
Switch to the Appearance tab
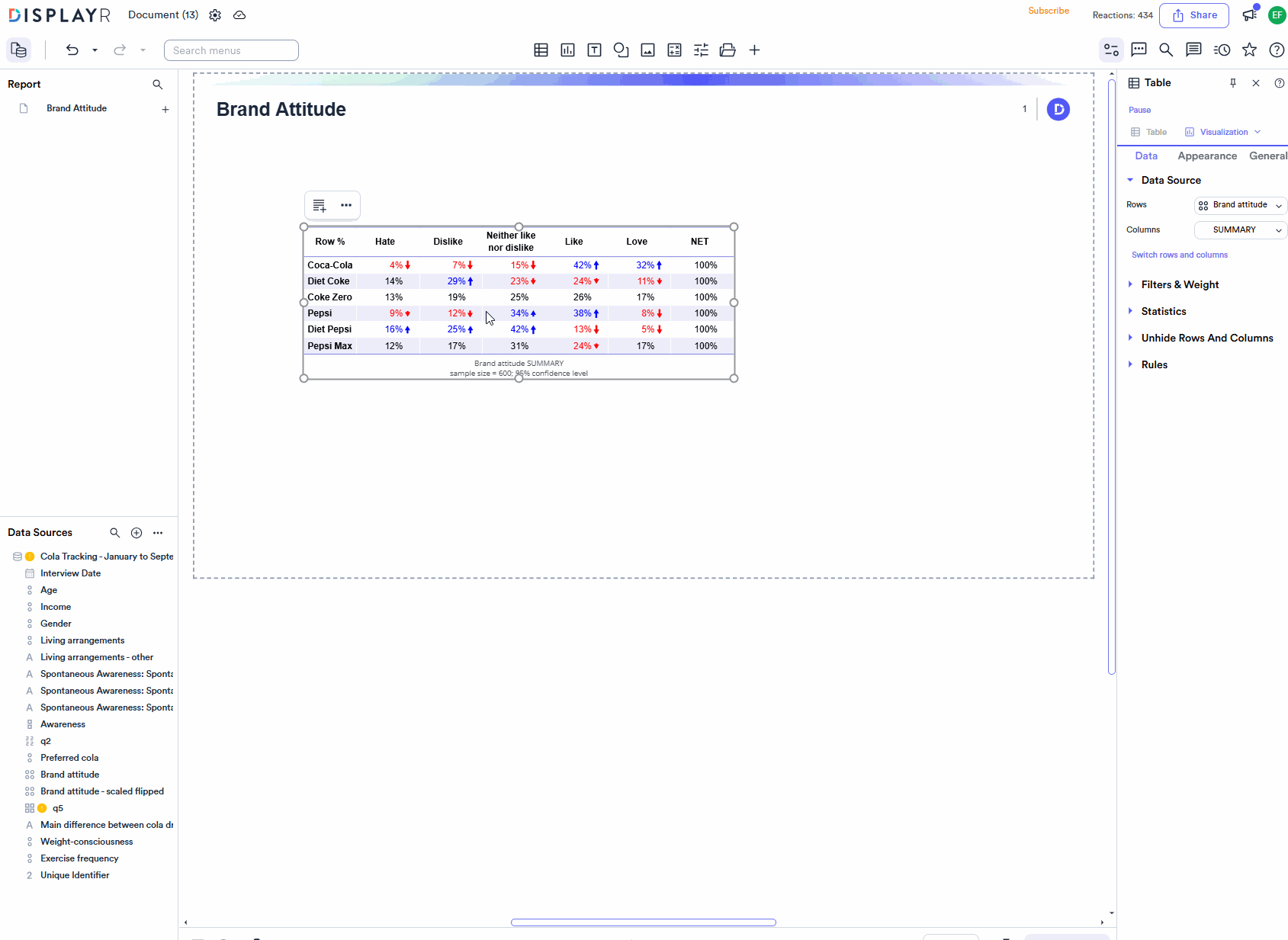tap(1207, 156)
